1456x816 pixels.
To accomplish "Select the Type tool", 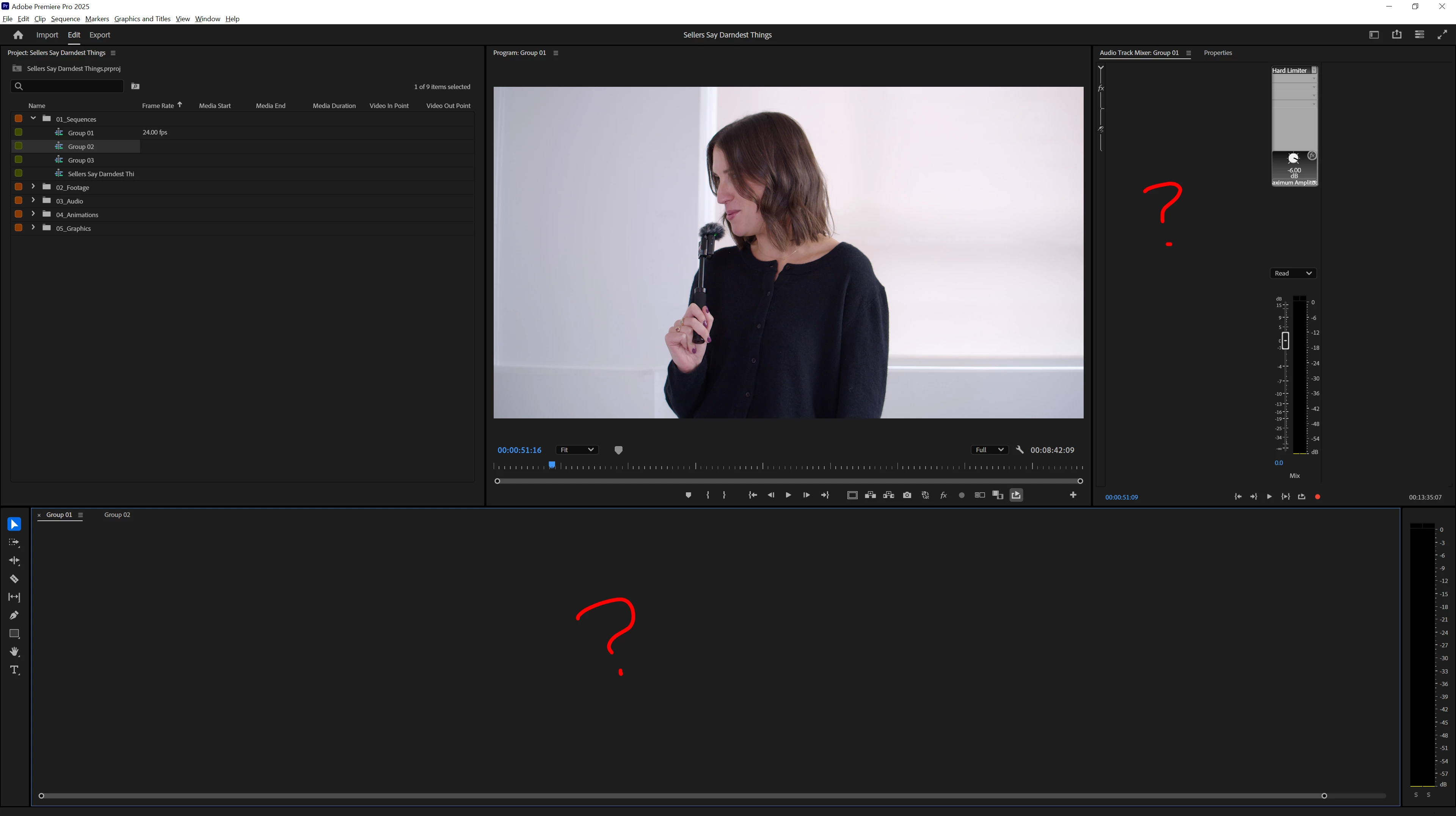I will (14, 670).
